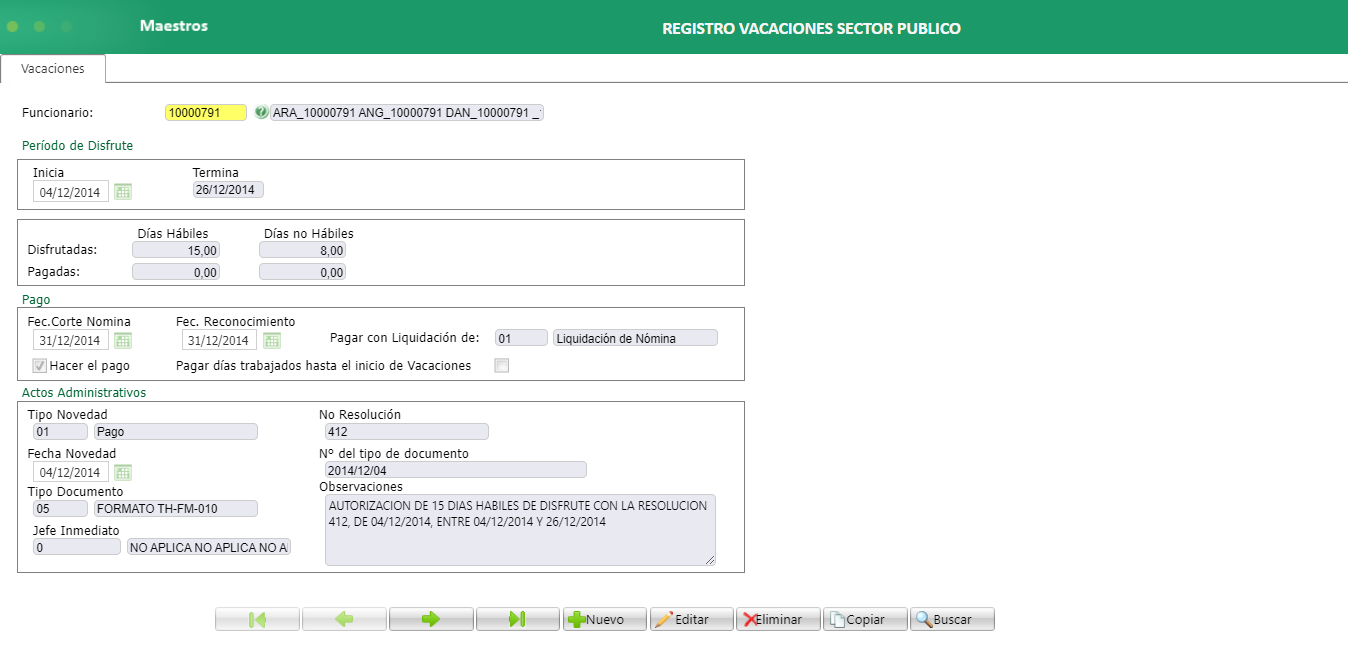Toggle the Hacer el pago checkbox
Viewport: 1348px width, 655px height.
40,366
